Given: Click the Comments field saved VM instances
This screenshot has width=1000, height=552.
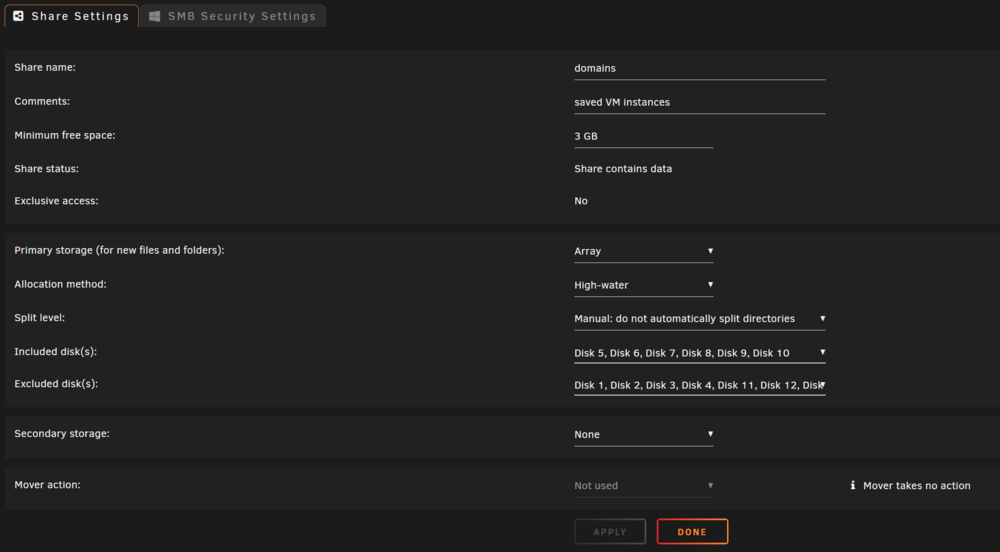Looking at the screenshot, I should pos(700,102).
